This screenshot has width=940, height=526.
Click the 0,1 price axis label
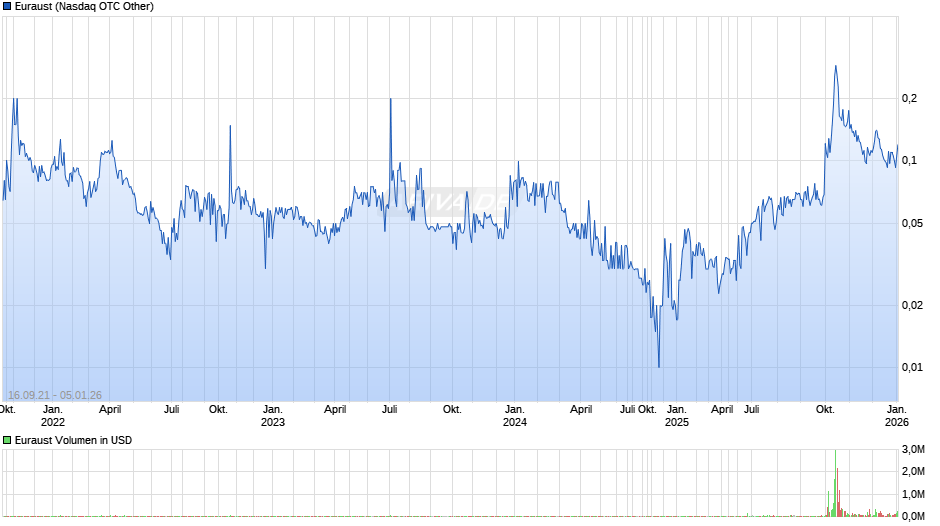coord(909,161)
